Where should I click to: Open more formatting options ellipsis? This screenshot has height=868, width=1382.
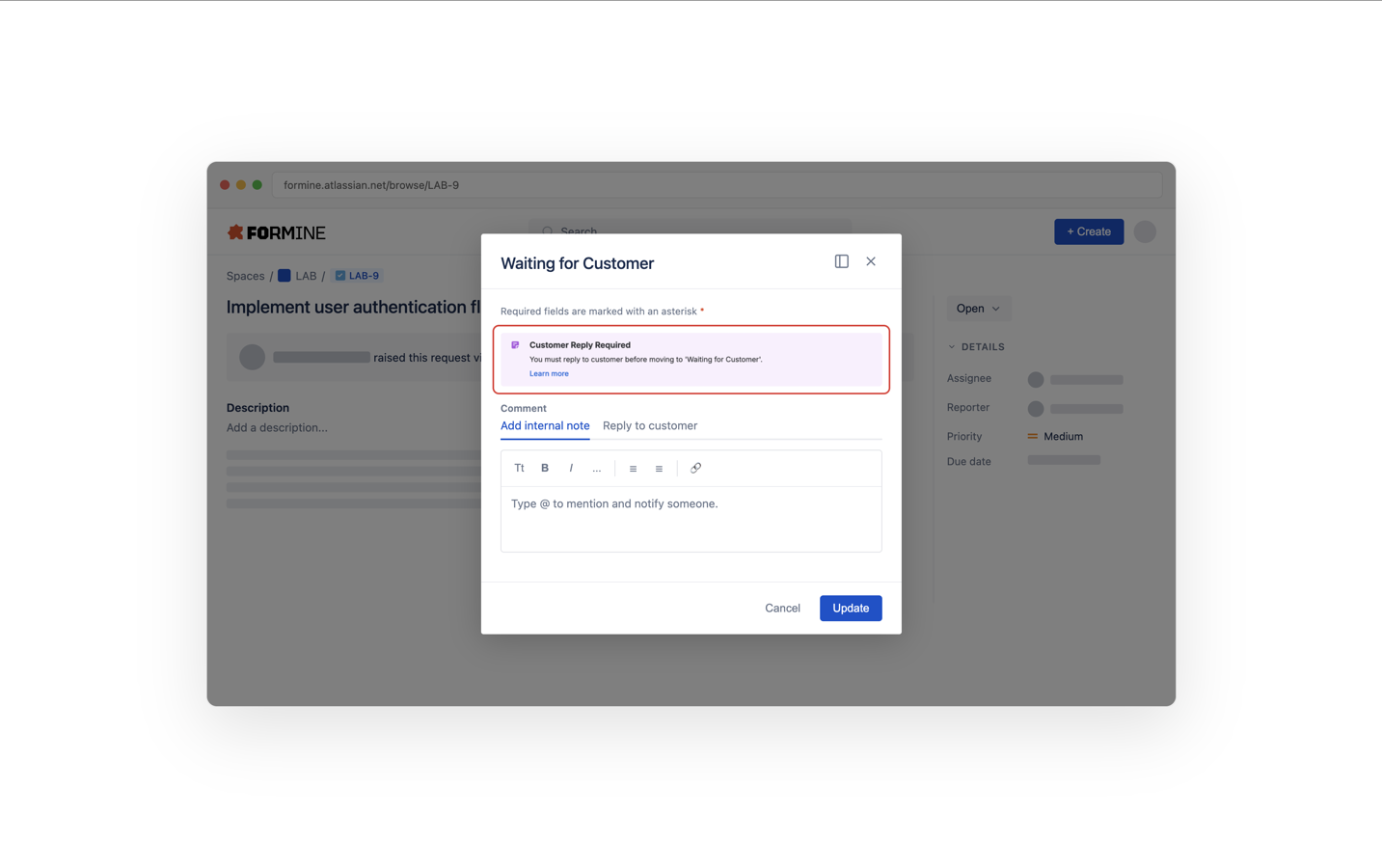tap(597, 469)
